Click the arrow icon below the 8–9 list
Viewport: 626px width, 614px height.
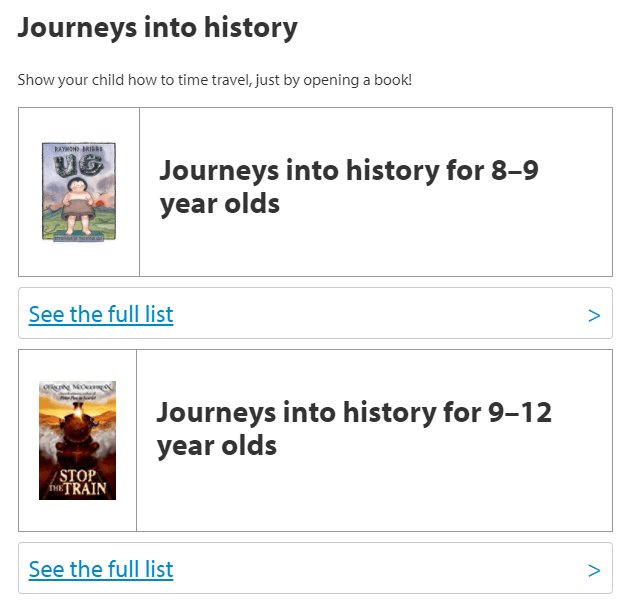594,315
